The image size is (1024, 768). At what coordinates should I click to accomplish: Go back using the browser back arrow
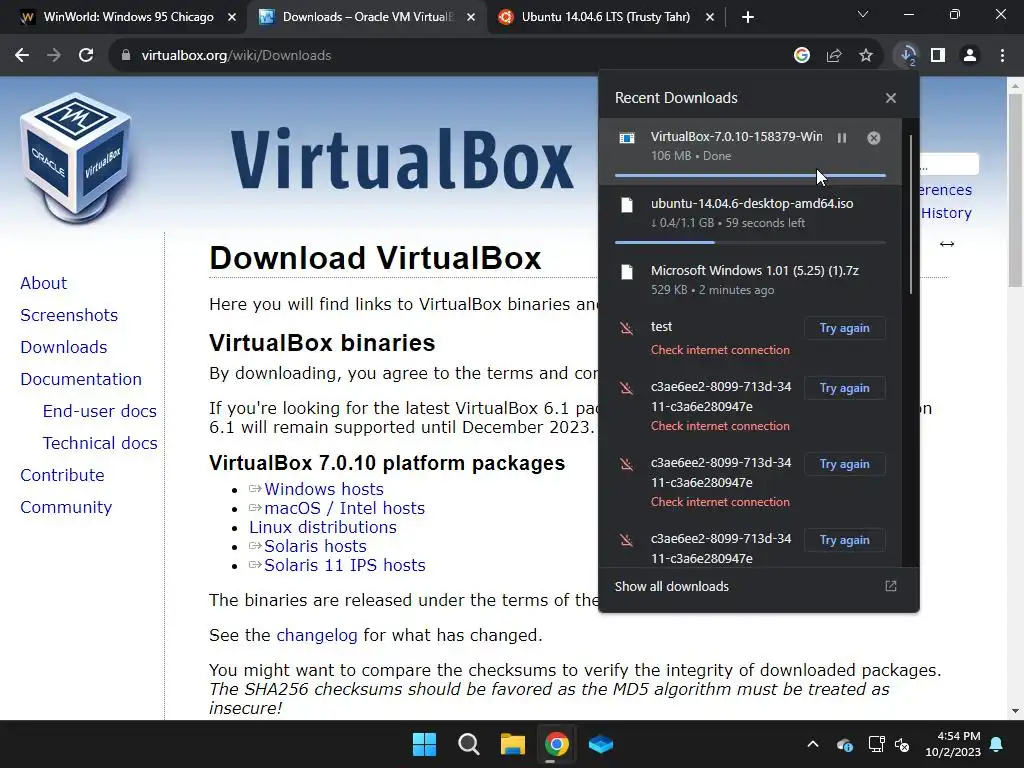coord(22,56)
